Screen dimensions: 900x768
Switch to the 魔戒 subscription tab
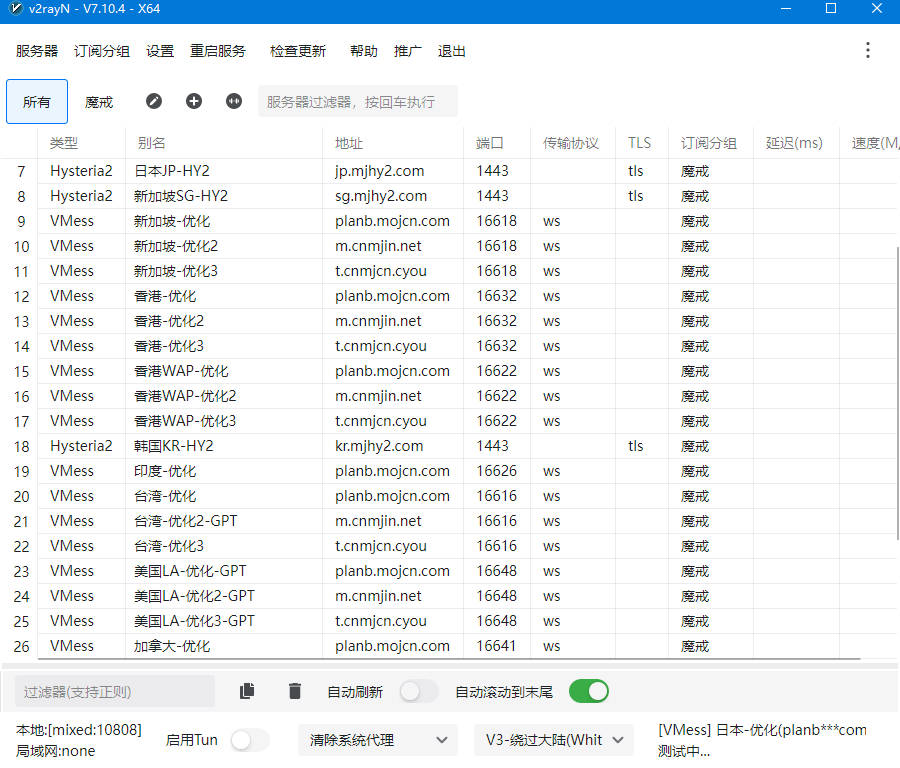[99, 102]
